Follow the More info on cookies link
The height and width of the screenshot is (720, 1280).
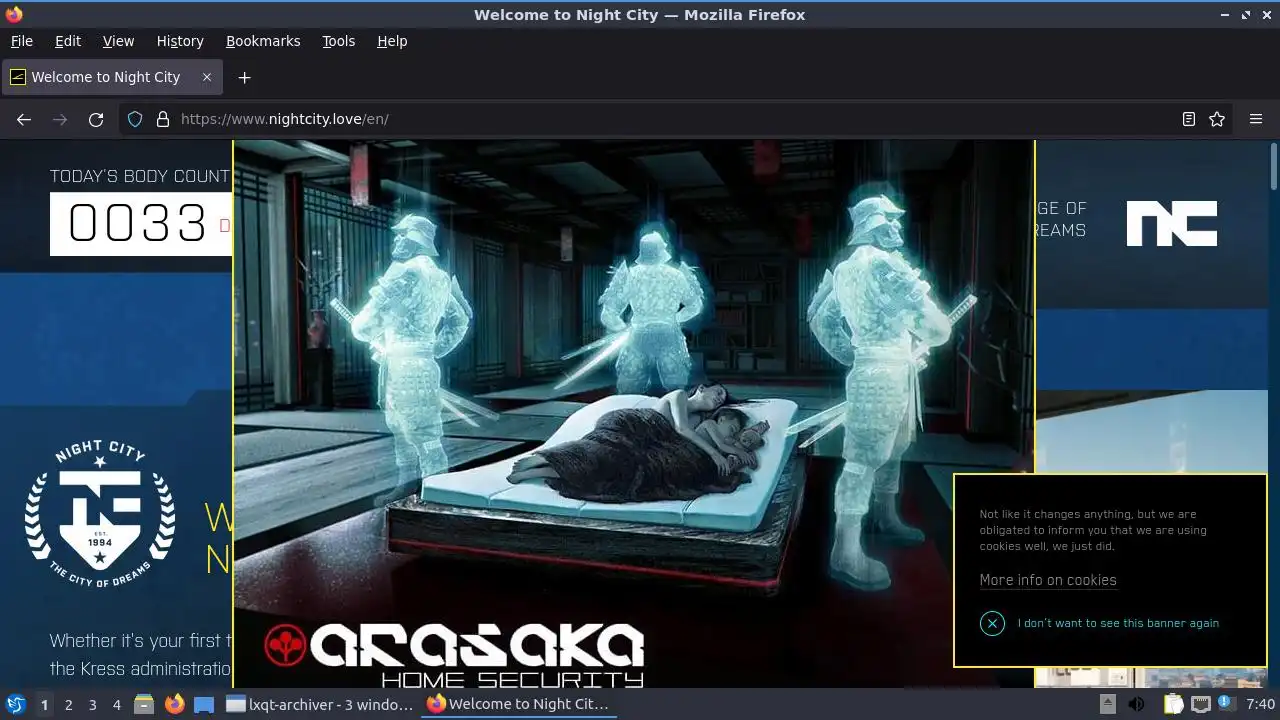click(x=1048, y=580)
